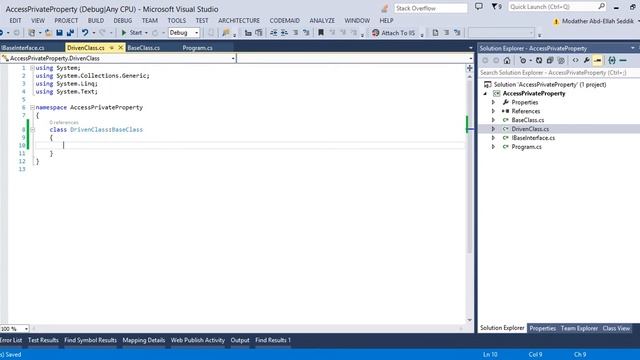Click the Properties wrench icon in Solution Explorer
The image size is (640, 360).
click(x=587, y=60)
